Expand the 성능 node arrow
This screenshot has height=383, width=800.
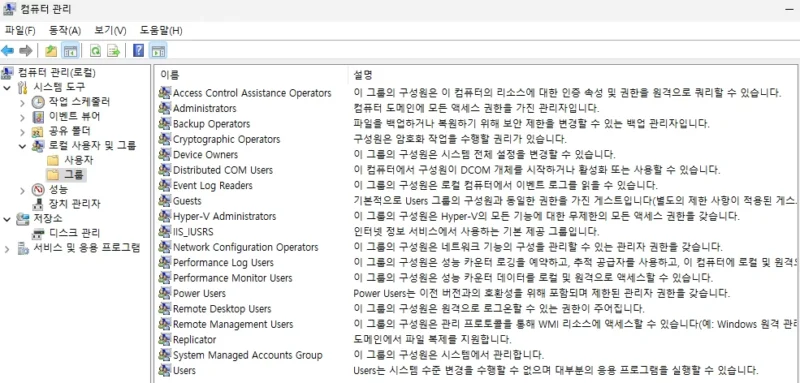[x=22, y=190]
